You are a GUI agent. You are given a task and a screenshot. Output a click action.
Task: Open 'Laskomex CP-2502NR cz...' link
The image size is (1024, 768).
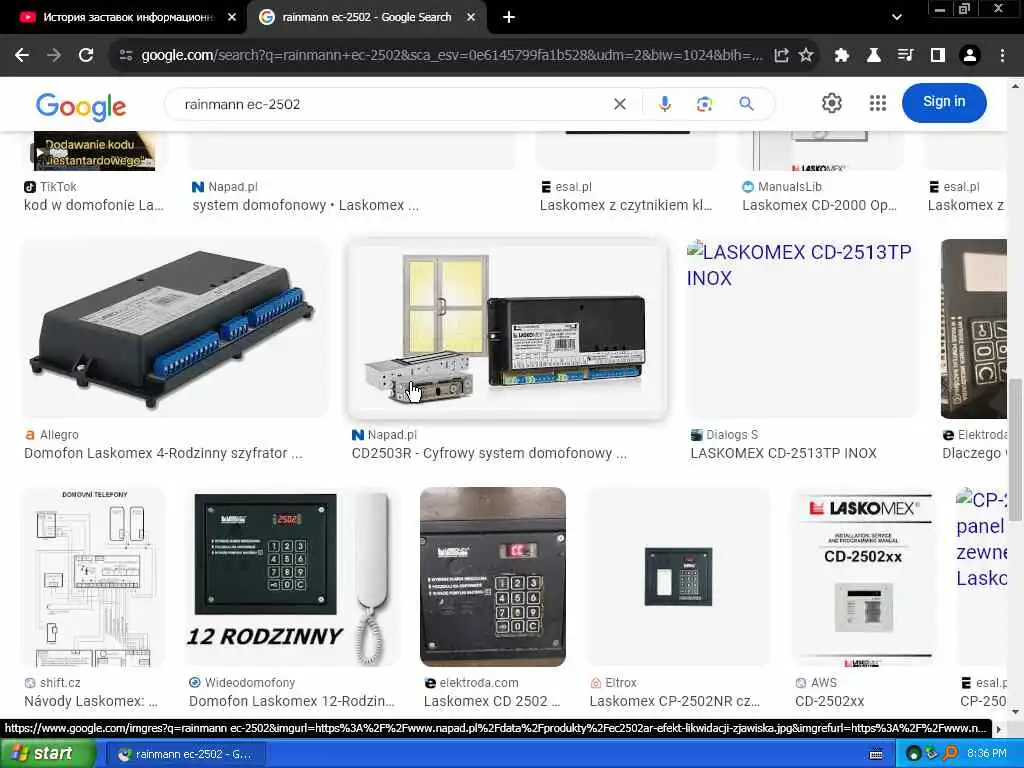tap(675, 701)
